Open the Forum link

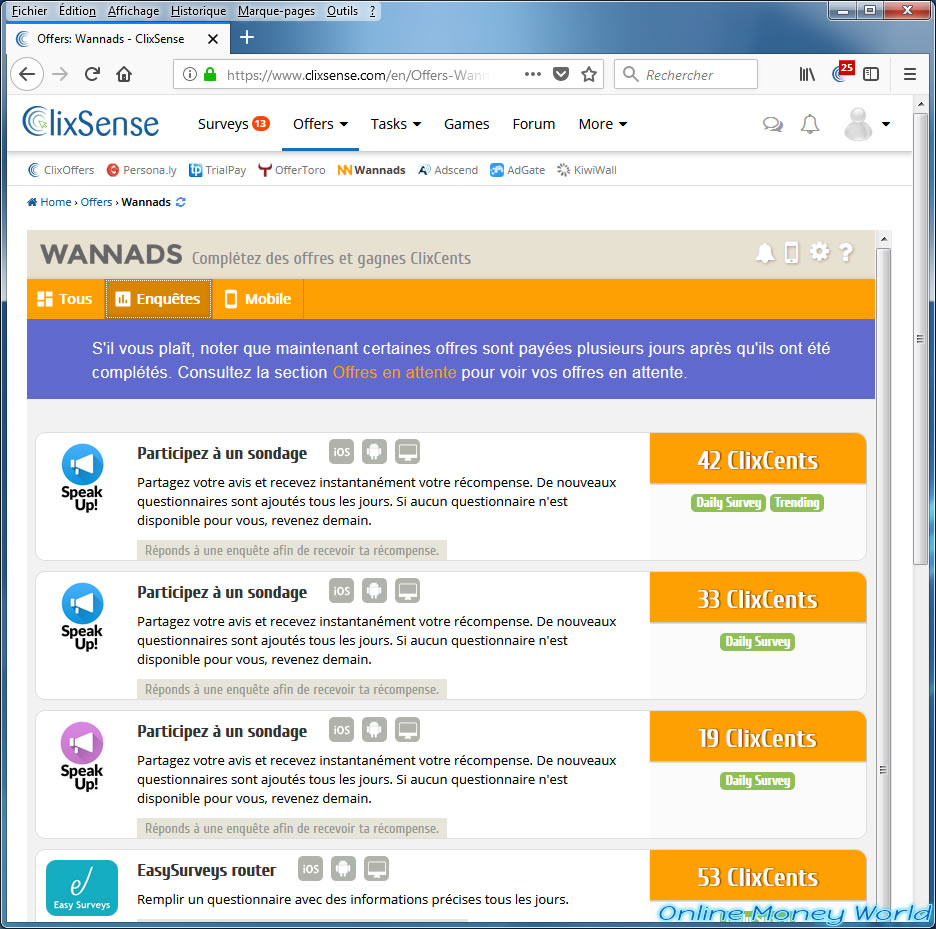(x=534, y=124)
